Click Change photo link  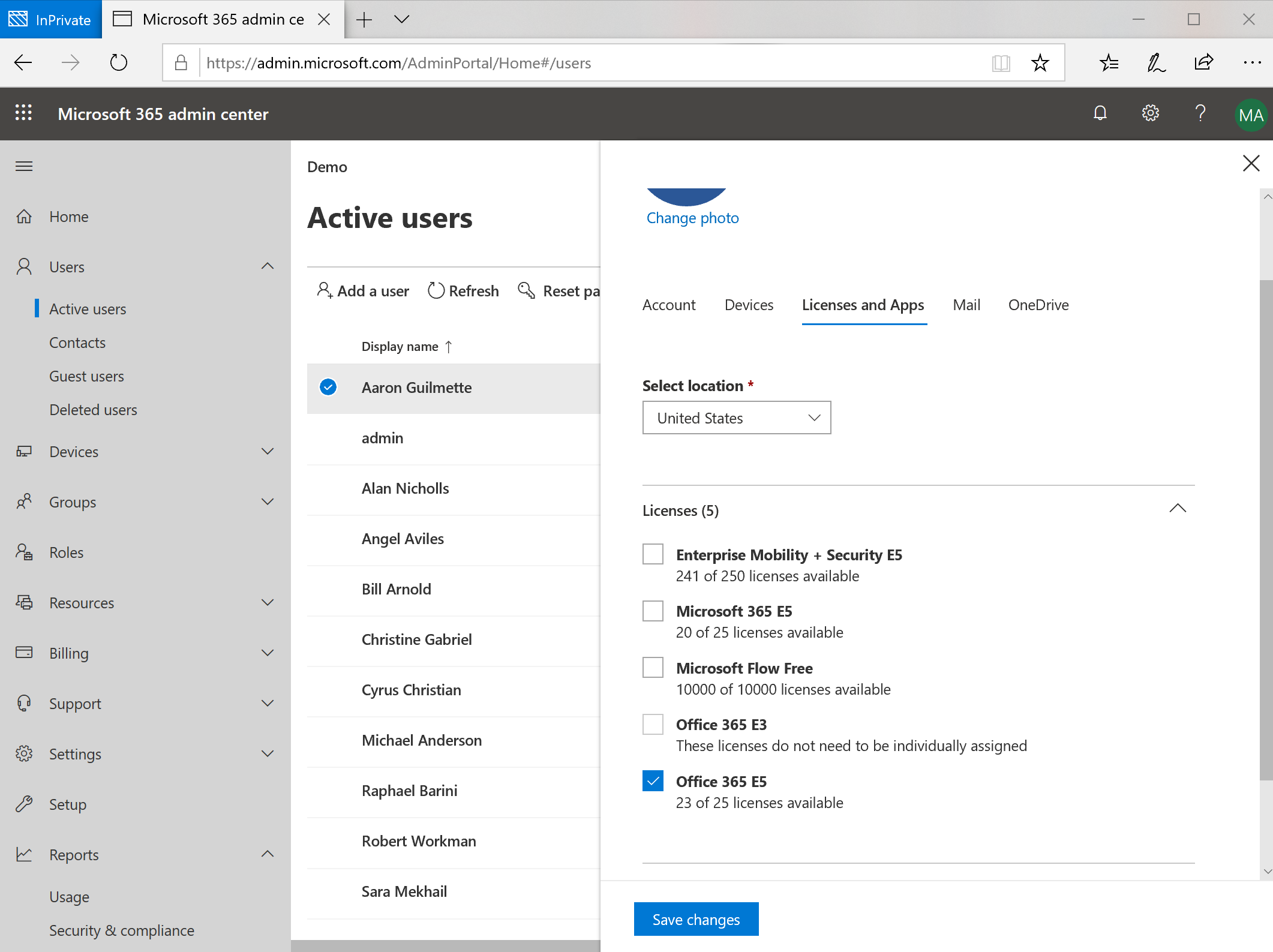click(692, 218)
